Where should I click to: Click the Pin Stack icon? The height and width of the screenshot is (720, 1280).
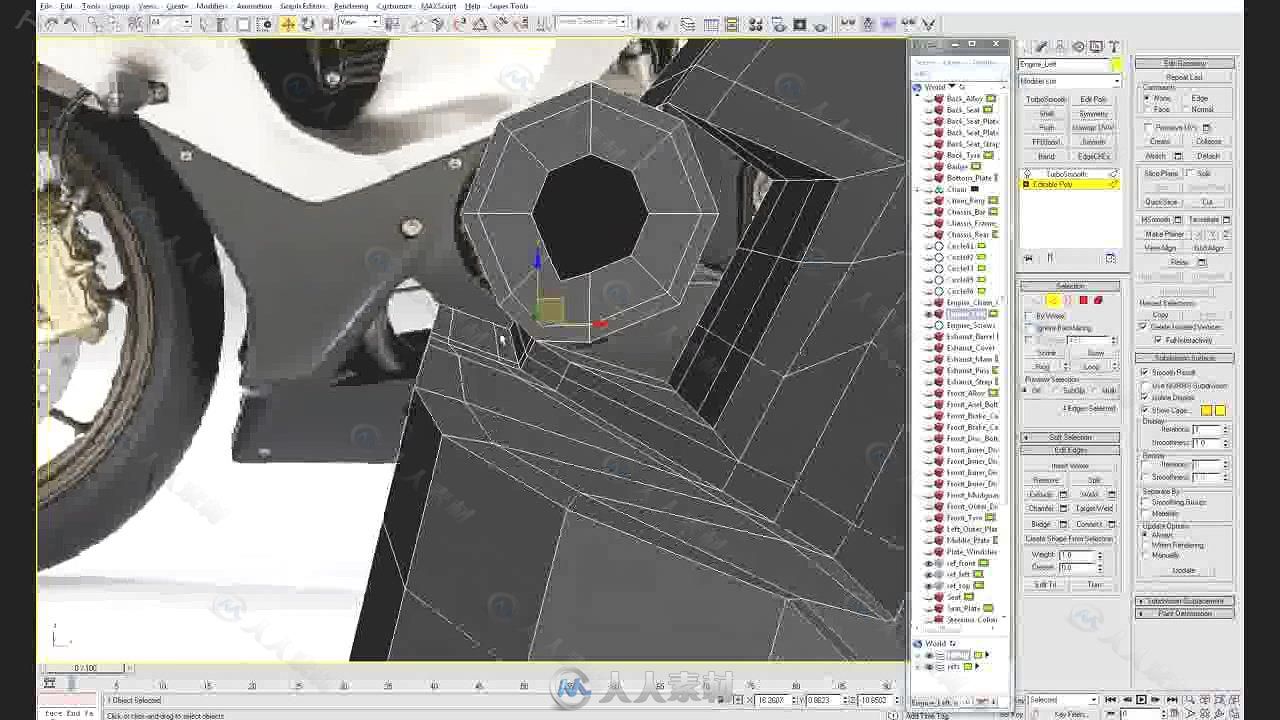[1028, 258]
